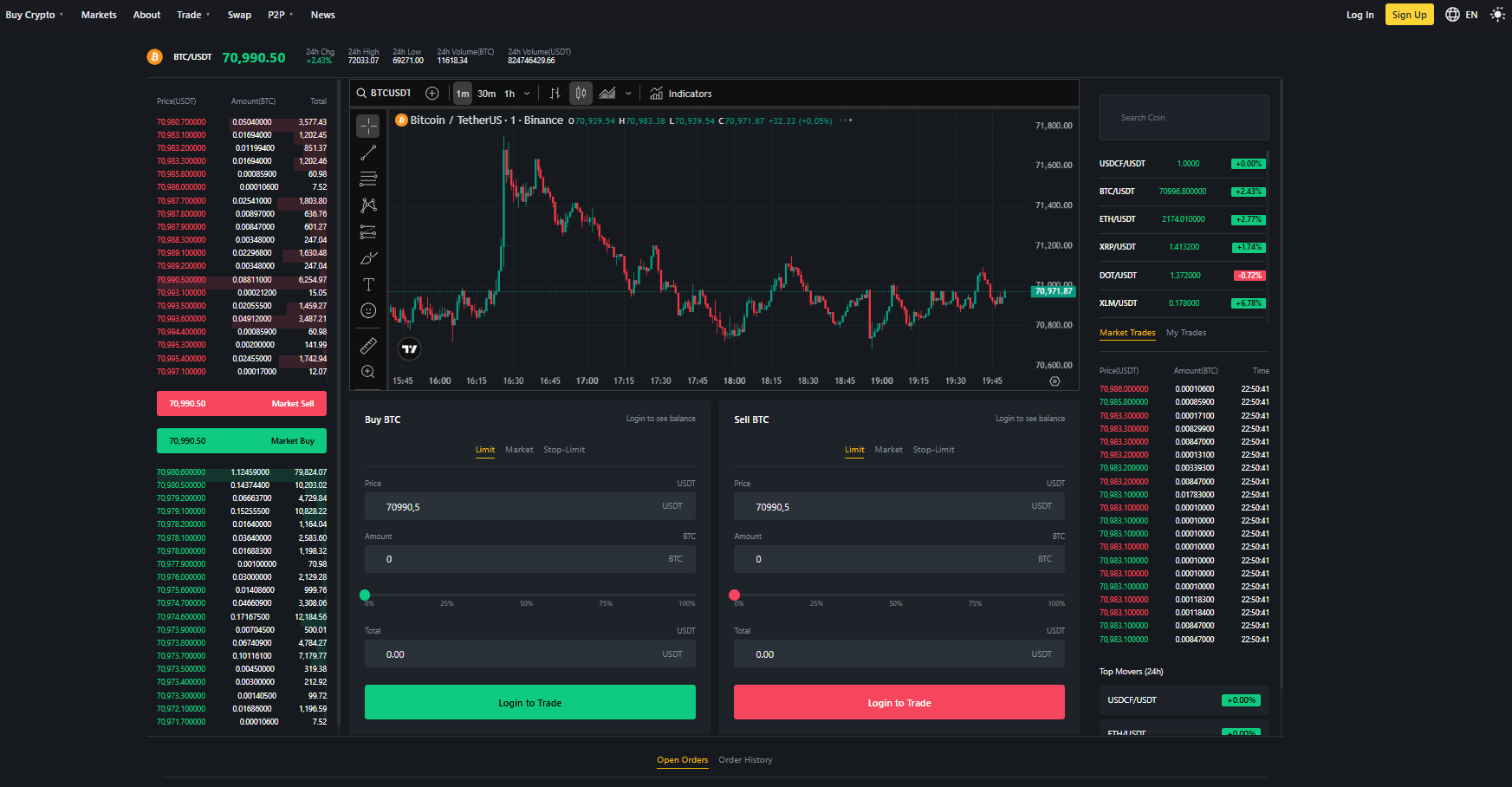This screenshot has height=787, width=1512.
Task: Click the TradingView logo badge
Action: coord(409,349)
